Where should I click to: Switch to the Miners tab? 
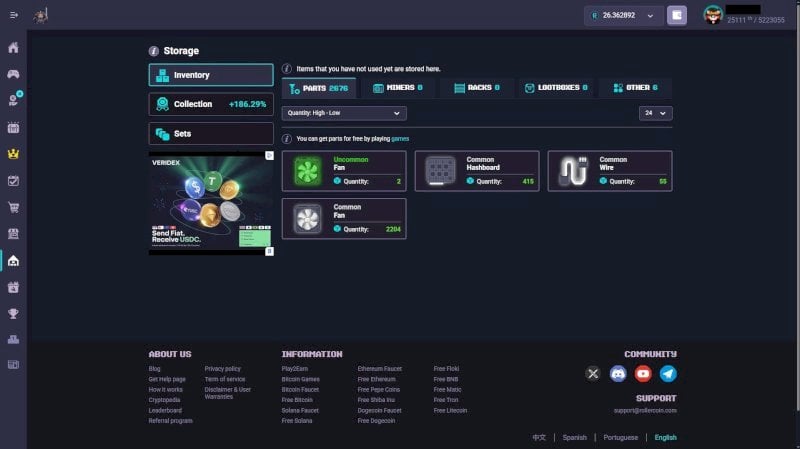tap(397, 88)
